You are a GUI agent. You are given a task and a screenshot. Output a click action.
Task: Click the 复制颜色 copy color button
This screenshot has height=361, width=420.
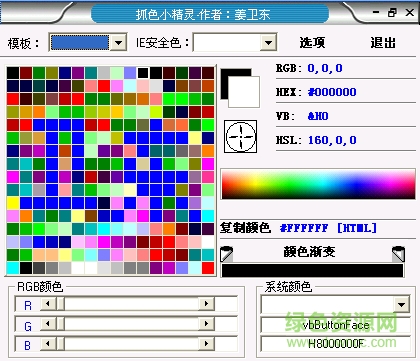click(245, 228)
